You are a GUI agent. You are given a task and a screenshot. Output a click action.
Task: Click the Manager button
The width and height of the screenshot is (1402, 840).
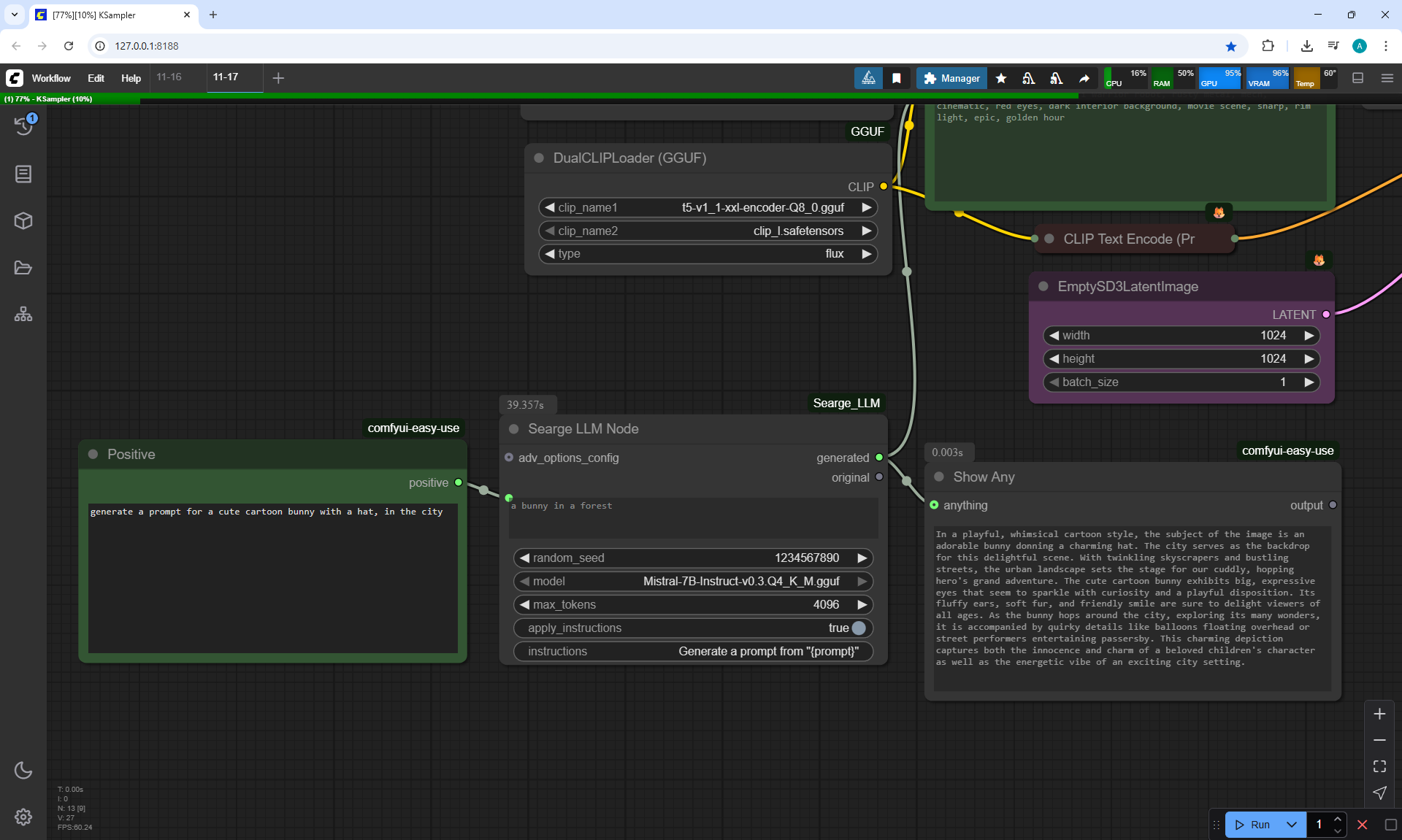tap(951, 78)
